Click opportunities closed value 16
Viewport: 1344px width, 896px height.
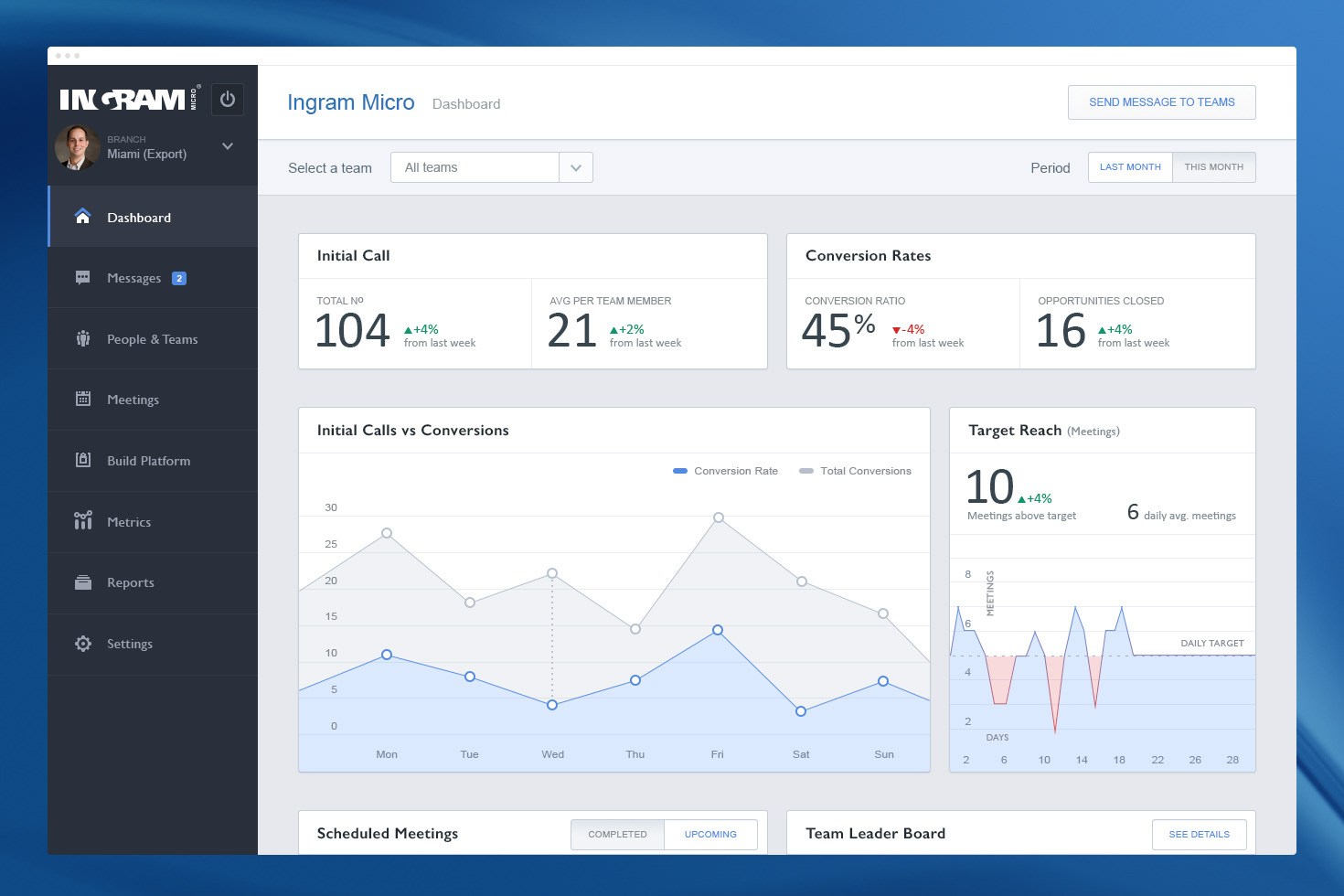coord(1061,331)
